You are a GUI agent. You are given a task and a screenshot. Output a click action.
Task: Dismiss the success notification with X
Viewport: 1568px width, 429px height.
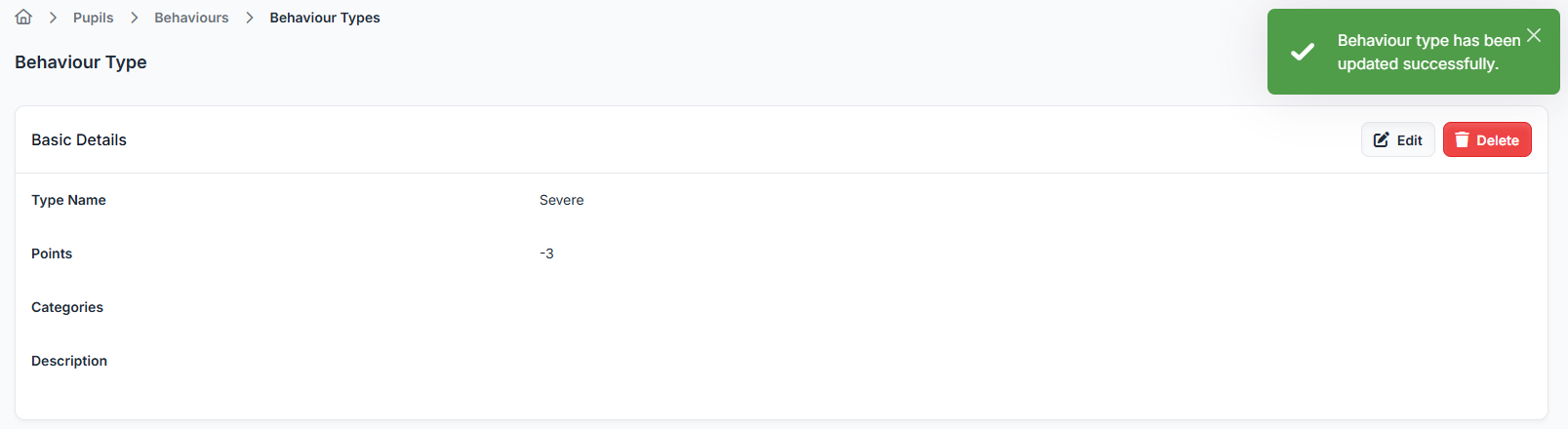(x=1534, y=35)
